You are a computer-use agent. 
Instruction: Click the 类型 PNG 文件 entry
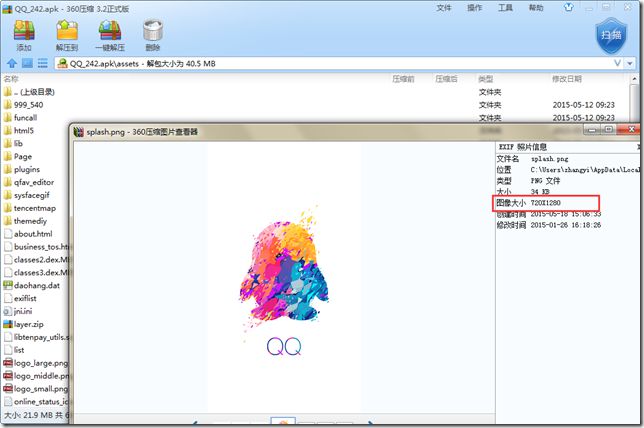point(528,181)
